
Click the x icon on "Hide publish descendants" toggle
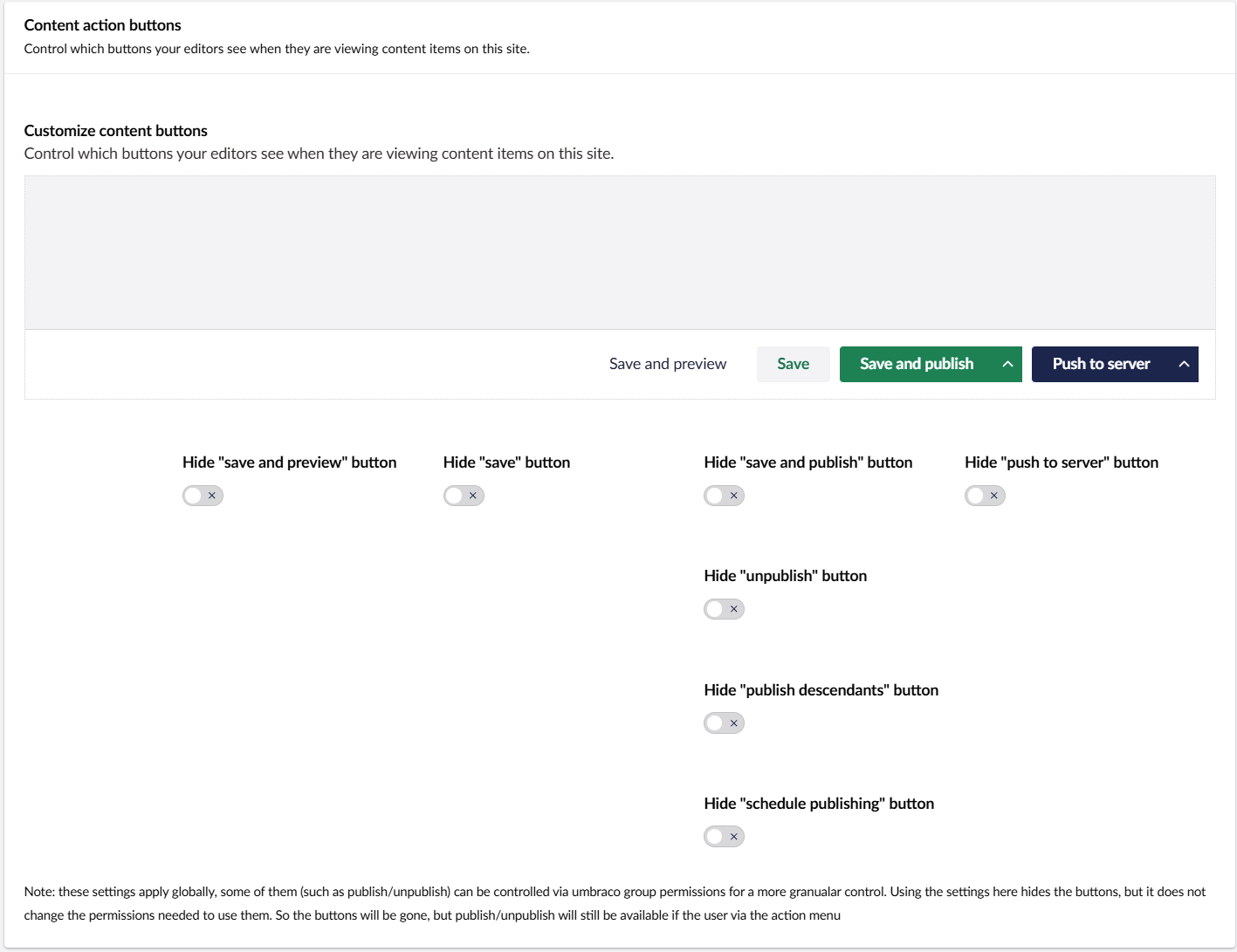click(732, 723)
